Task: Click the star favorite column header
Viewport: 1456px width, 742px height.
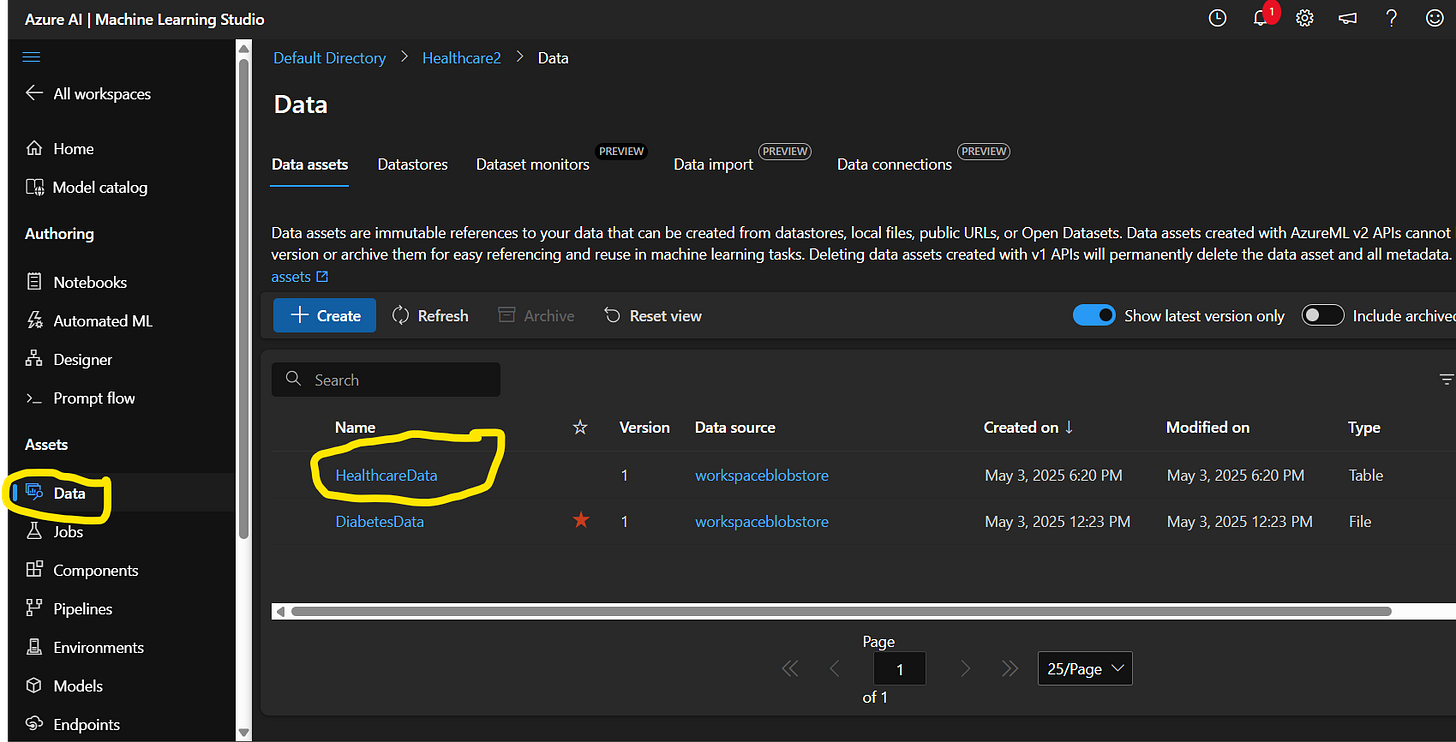Action: pos(580,427)
